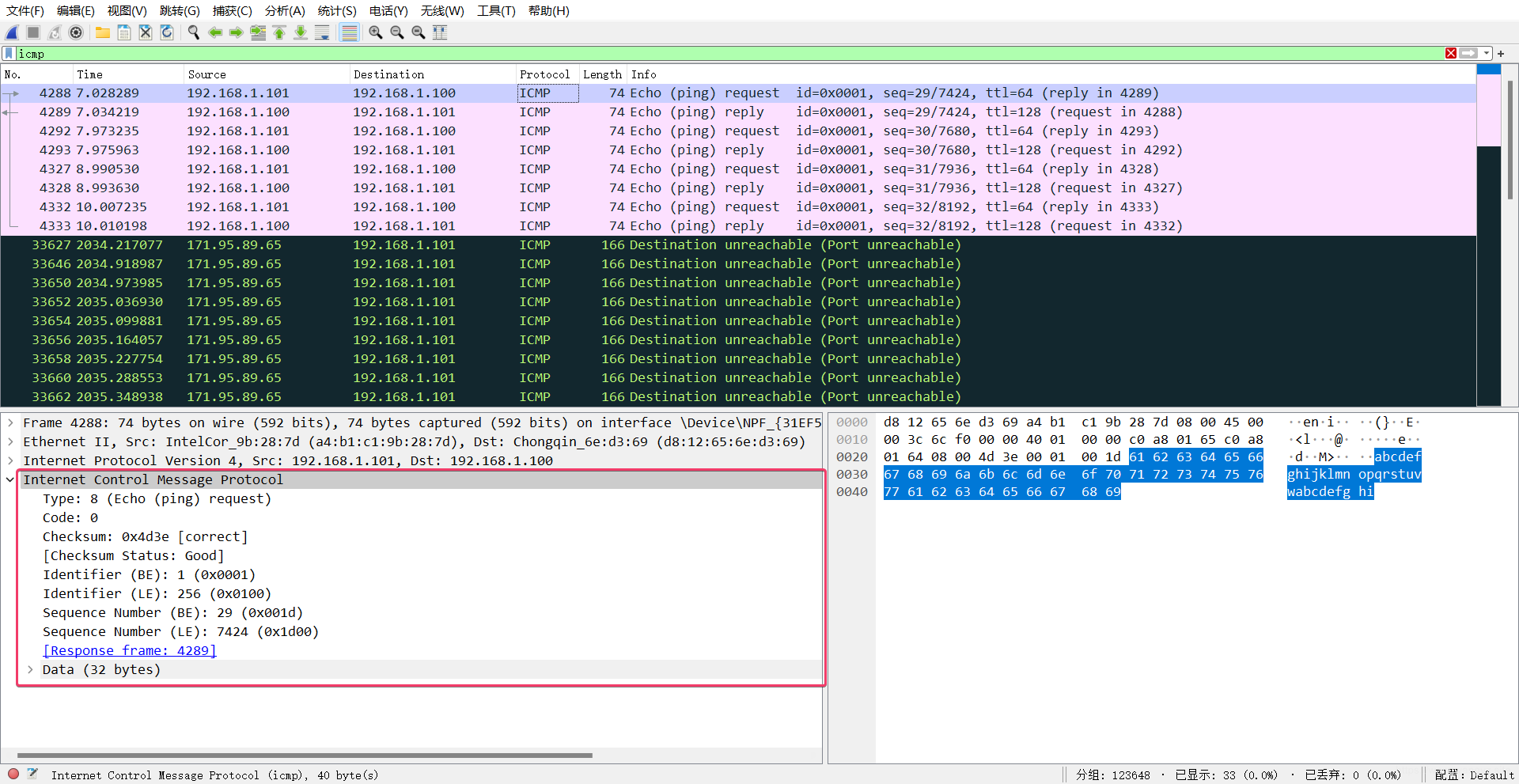Viewport: 1519px width, 784px height.
Task: Open the 分析(A) menu
Action: click(x=285, y=10)
